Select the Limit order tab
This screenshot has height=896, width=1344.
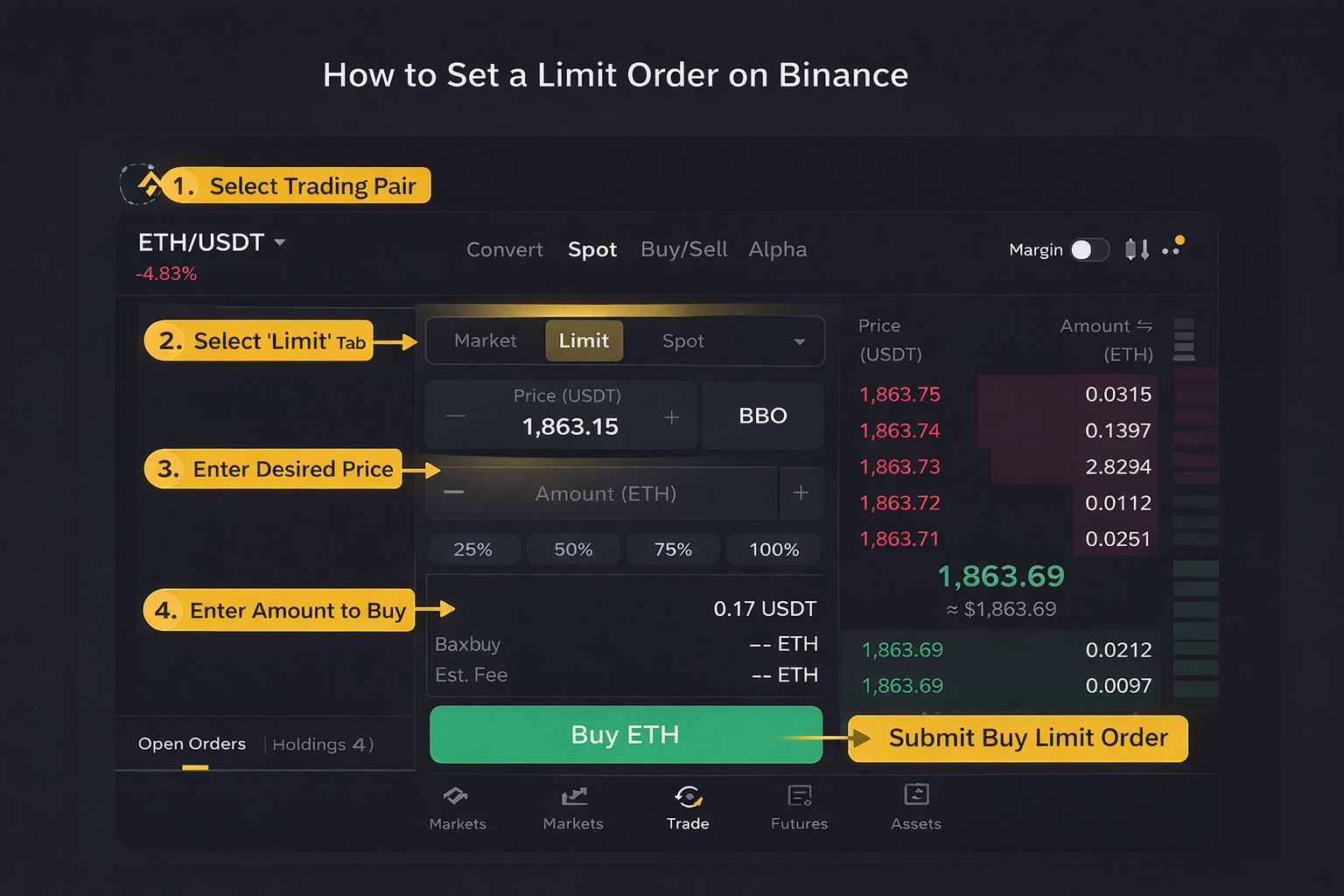(584, 340)
